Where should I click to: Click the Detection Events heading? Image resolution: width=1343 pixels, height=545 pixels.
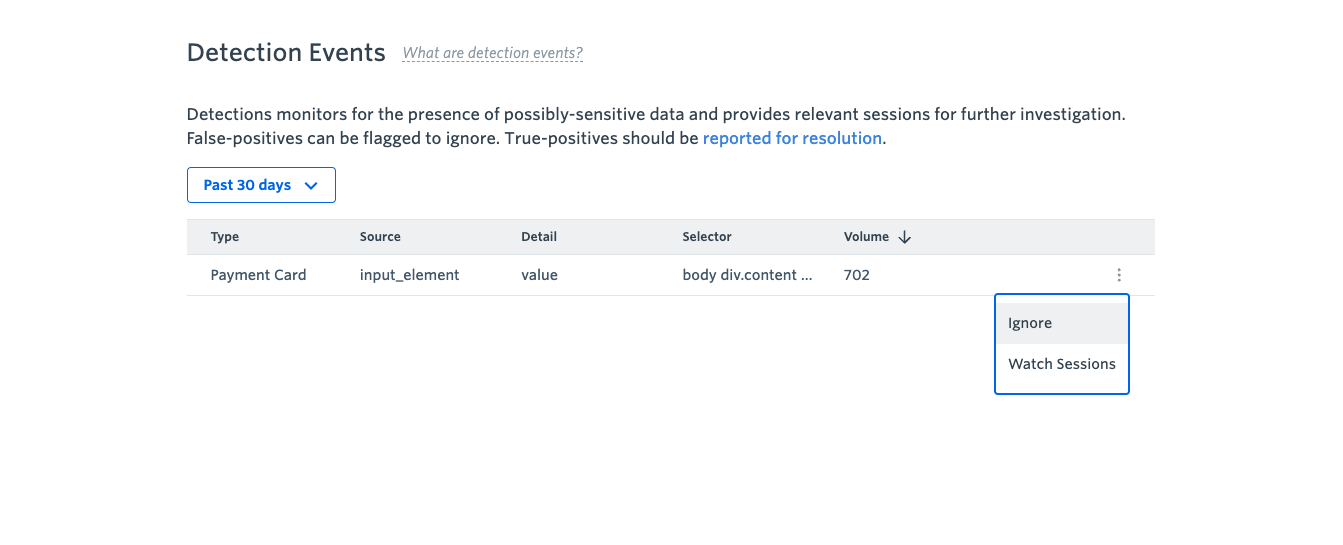click(x=286, y=53)
